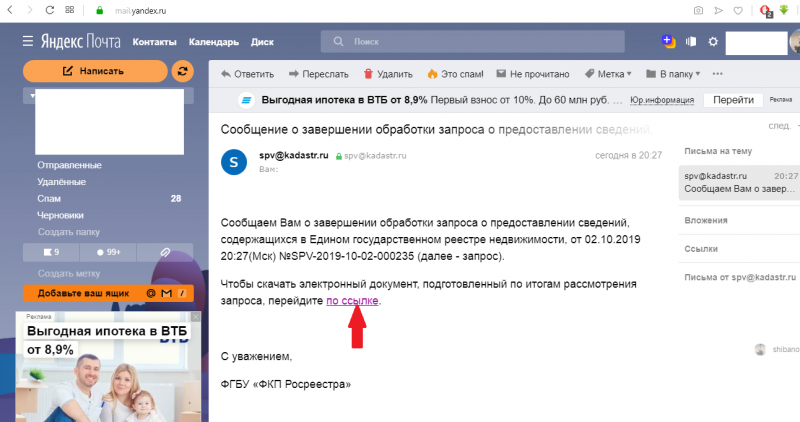This screenshot has height=422, width=800.
Task: Open mail settings gear icon
Action: click(x=713, y=42)
